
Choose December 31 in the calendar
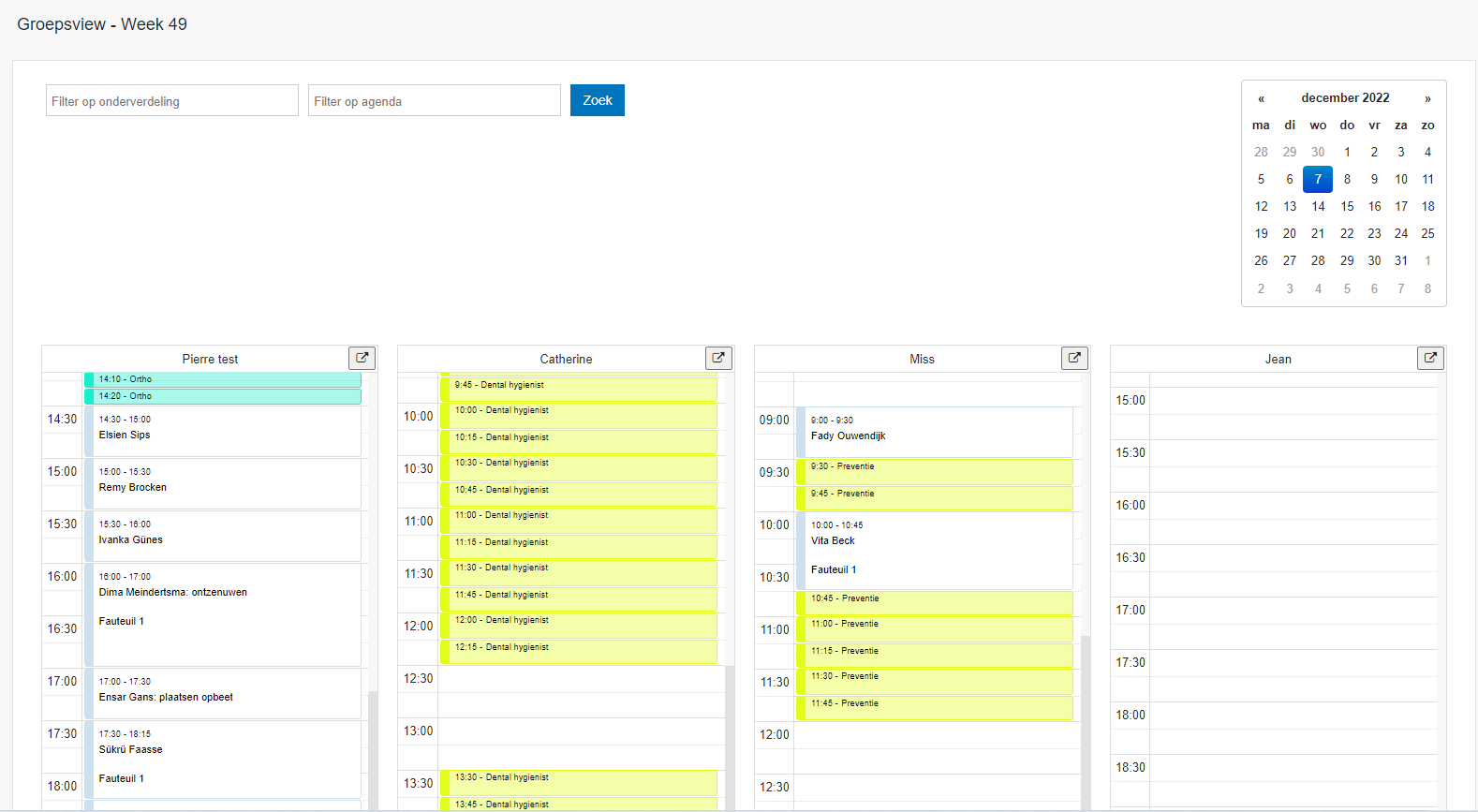tap(1401, 260)
